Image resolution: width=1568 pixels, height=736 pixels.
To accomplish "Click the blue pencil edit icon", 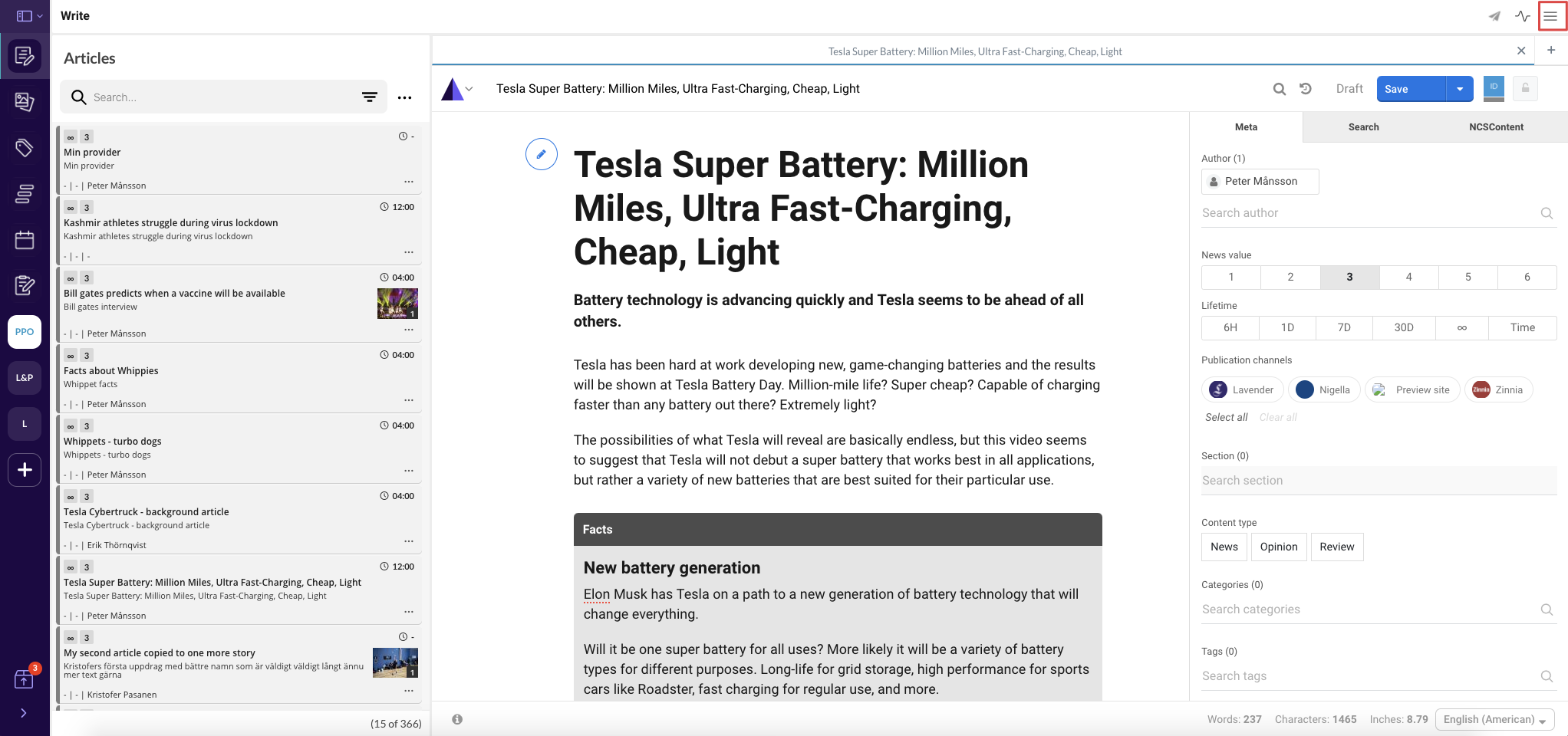I will click(x=541, y=154).
